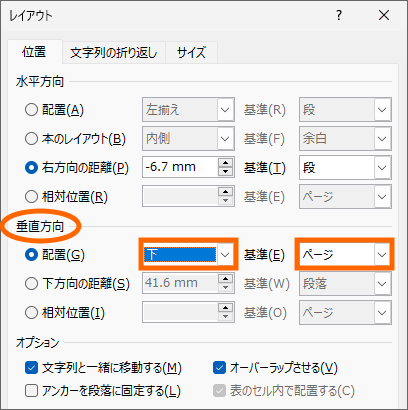The height and width of the screenshot is (410, 408).
Task: Enable アンカーを段落に固定する(L) checkbox
Action: pos(31,390)
